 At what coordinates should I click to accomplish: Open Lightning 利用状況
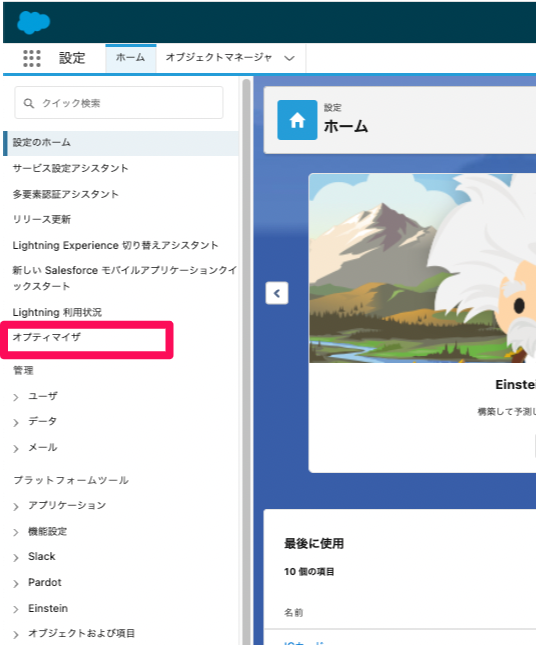pyautogui.click(x=57, y=312)
